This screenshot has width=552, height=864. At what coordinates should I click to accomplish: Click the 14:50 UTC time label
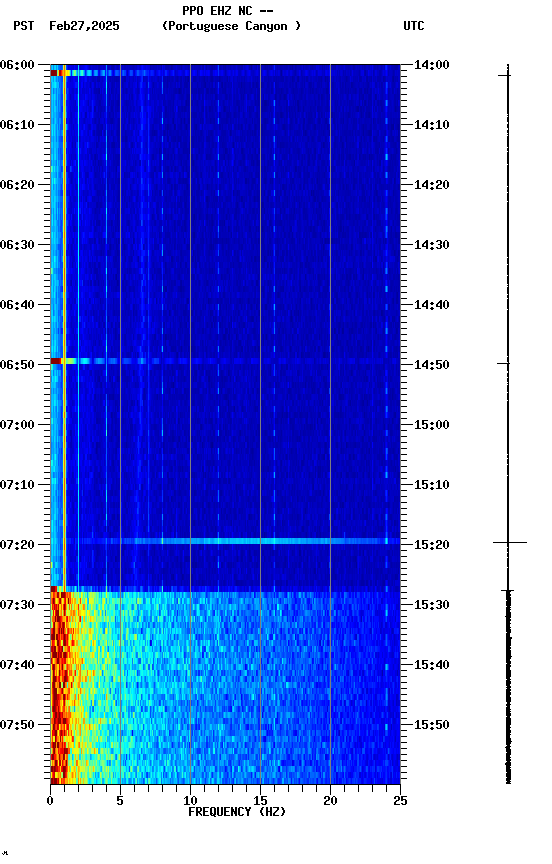pos(432,365)
